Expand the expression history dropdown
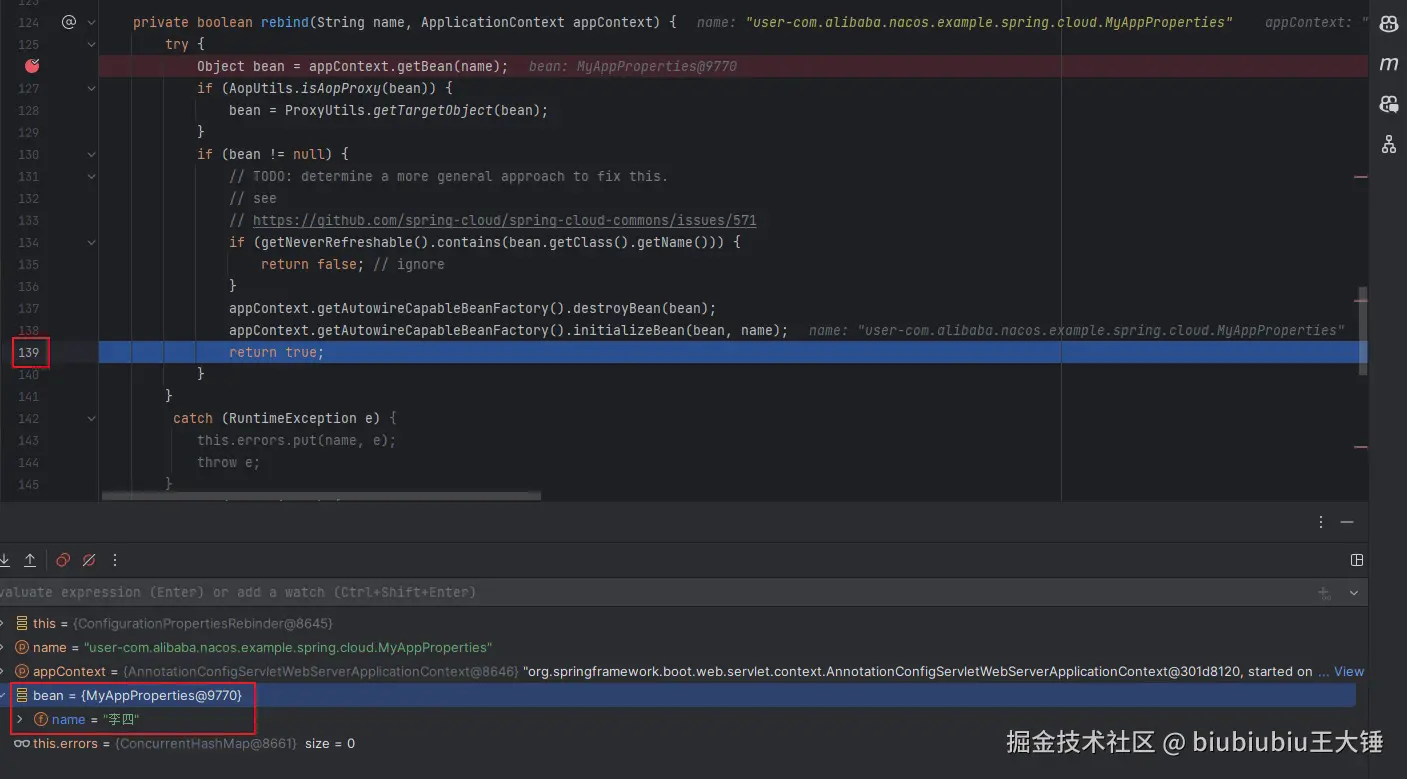 (1354, 593)
